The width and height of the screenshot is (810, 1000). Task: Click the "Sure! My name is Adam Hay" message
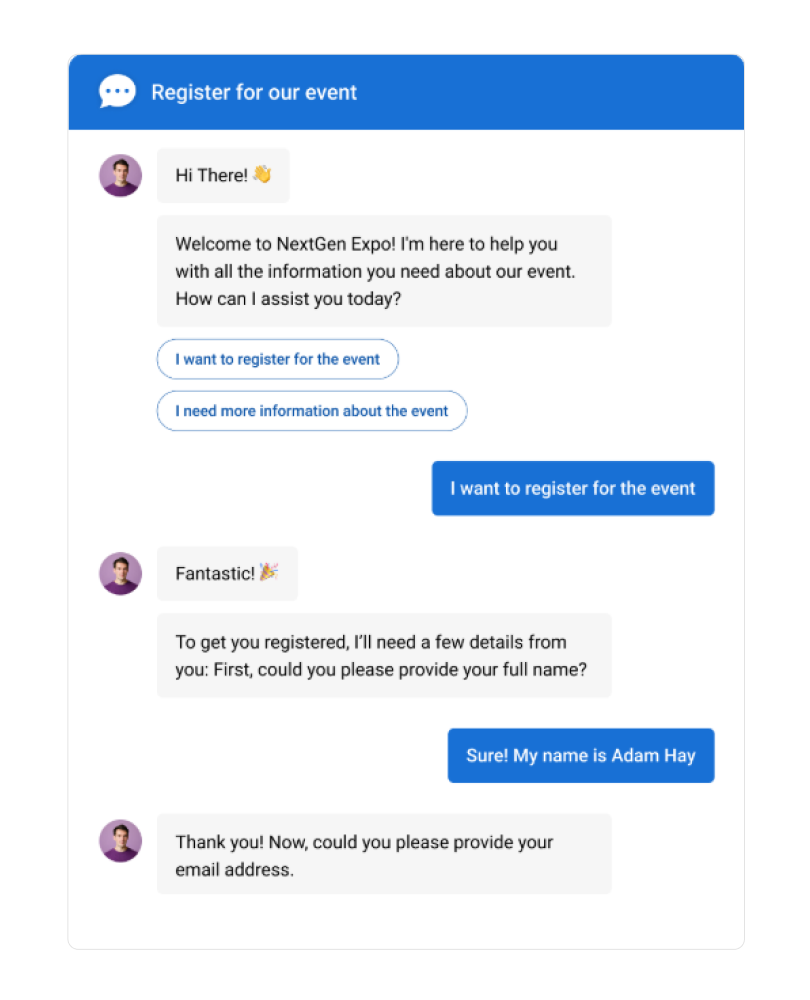(x=580, y=756)
